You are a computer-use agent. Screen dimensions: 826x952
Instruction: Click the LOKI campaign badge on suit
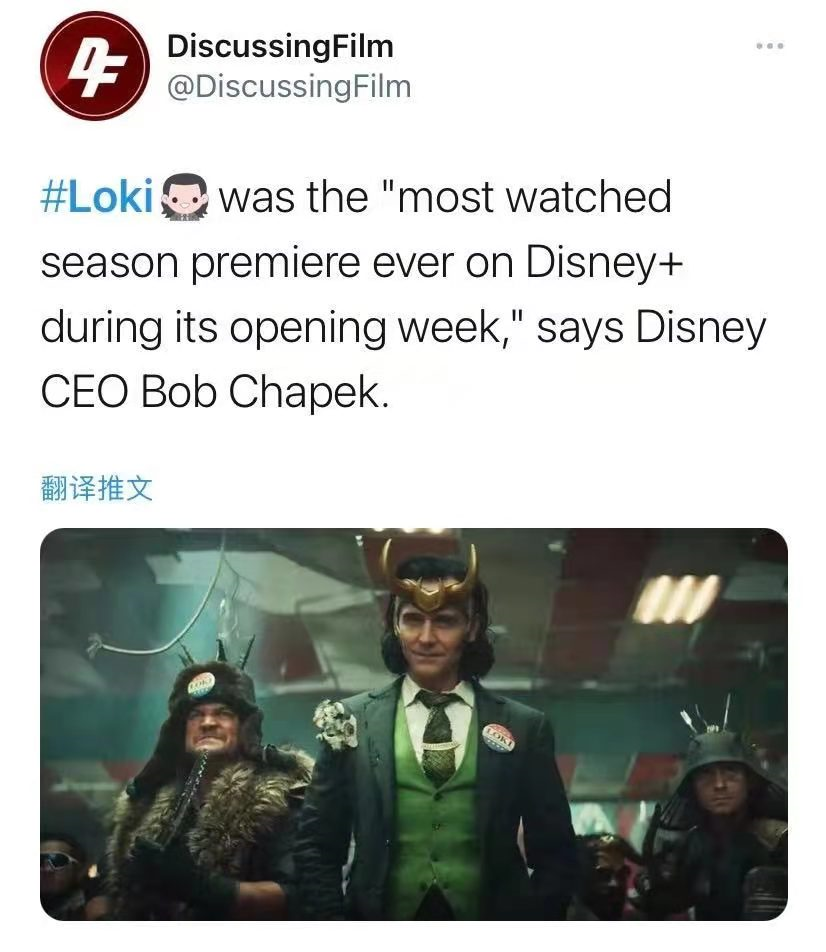[499, 738]
